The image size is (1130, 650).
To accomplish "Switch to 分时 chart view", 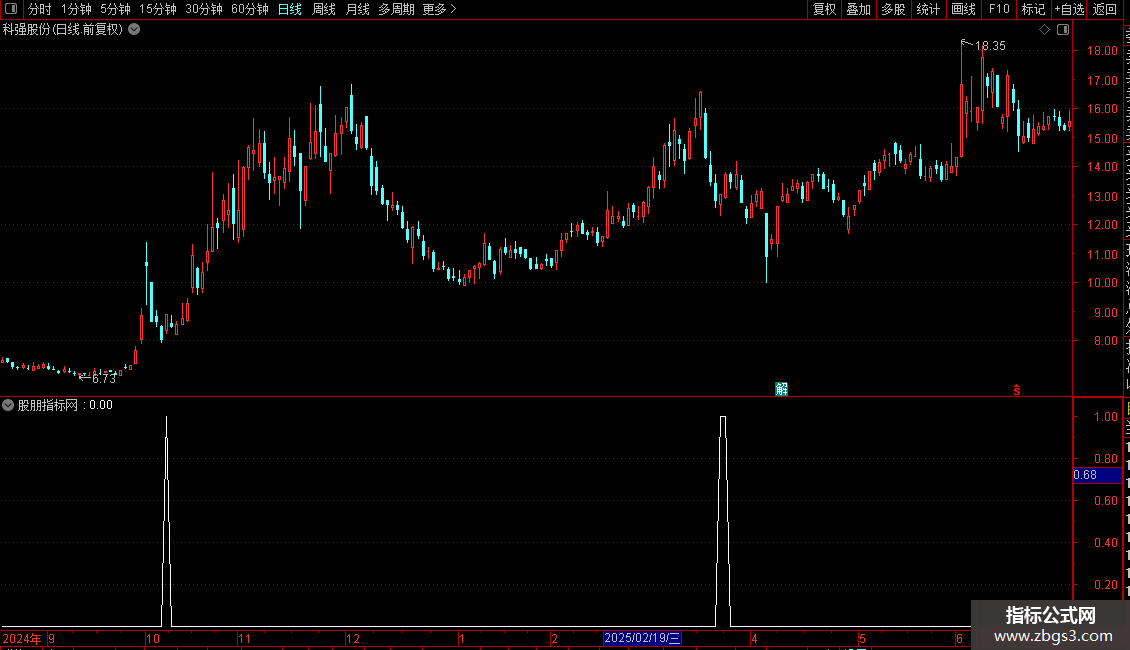I will point(40,9).
